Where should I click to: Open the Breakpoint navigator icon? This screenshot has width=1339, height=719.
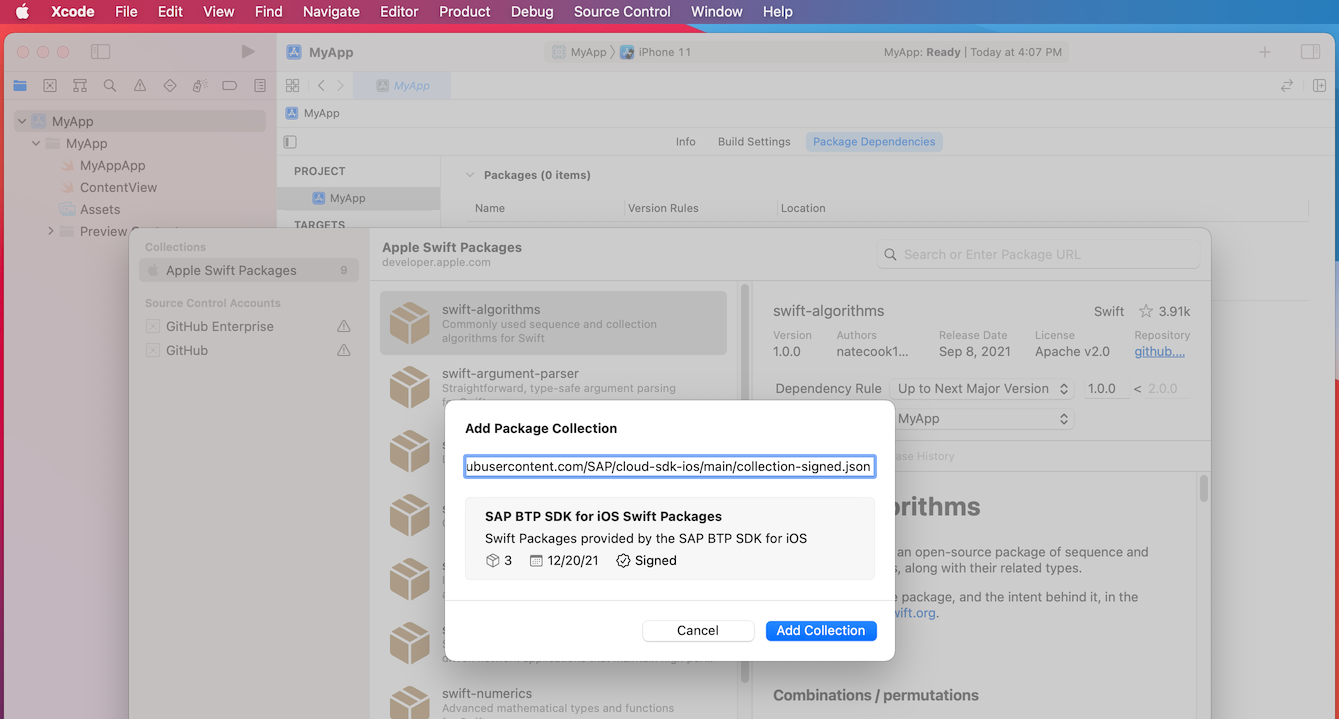pyautogui.click(x=230, y=86)
